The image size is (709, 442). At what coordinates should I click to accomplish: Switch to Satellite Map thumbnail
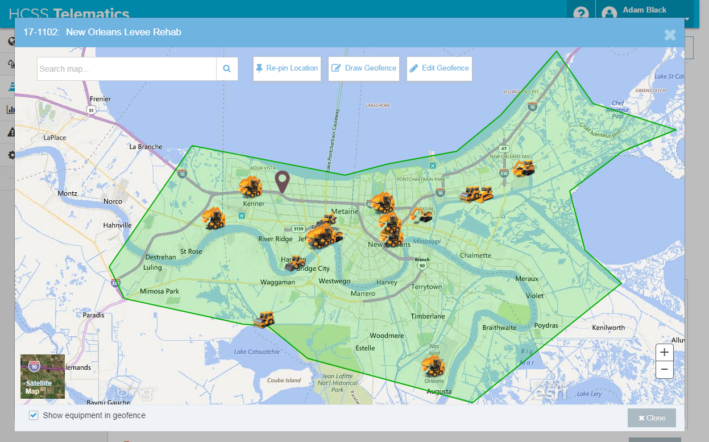point(43,376)
